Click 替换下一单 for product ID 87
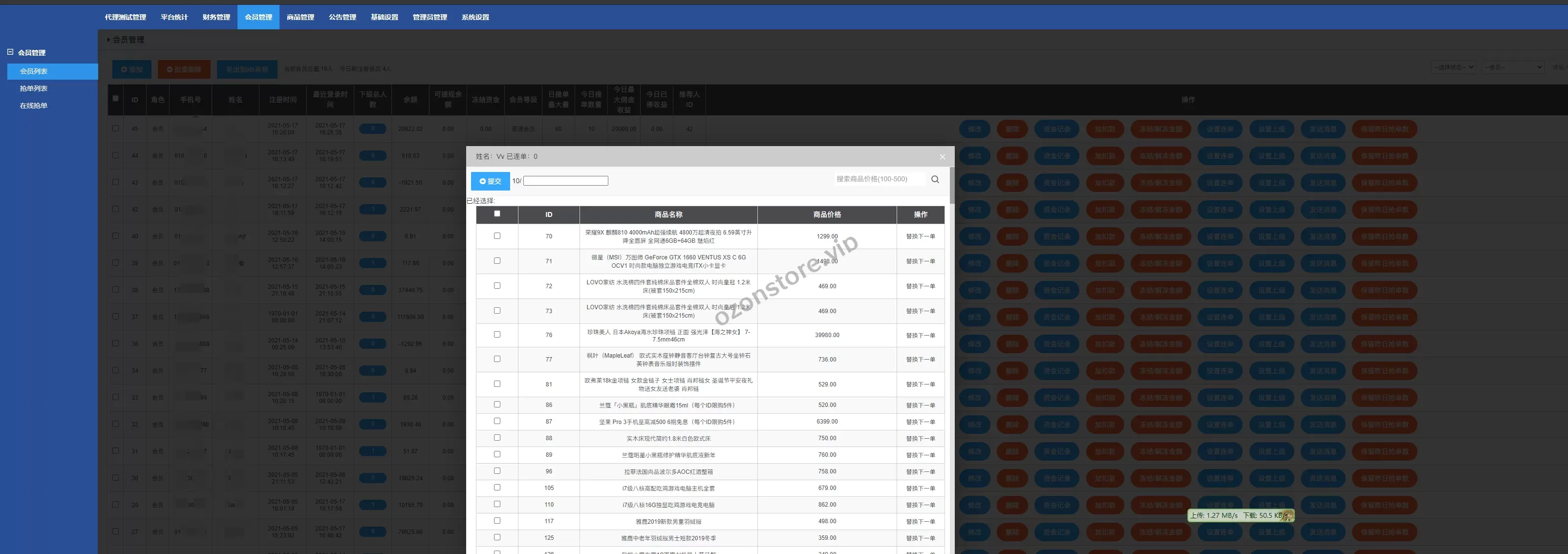This screenshot has width=1568, height=554. 921,422
